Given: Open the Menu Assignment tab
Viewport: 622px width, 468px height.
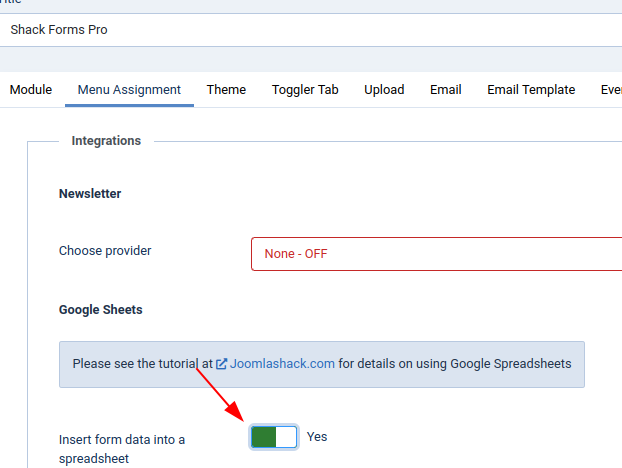Looking at the screenshot, I should click(x=129, y=90).
